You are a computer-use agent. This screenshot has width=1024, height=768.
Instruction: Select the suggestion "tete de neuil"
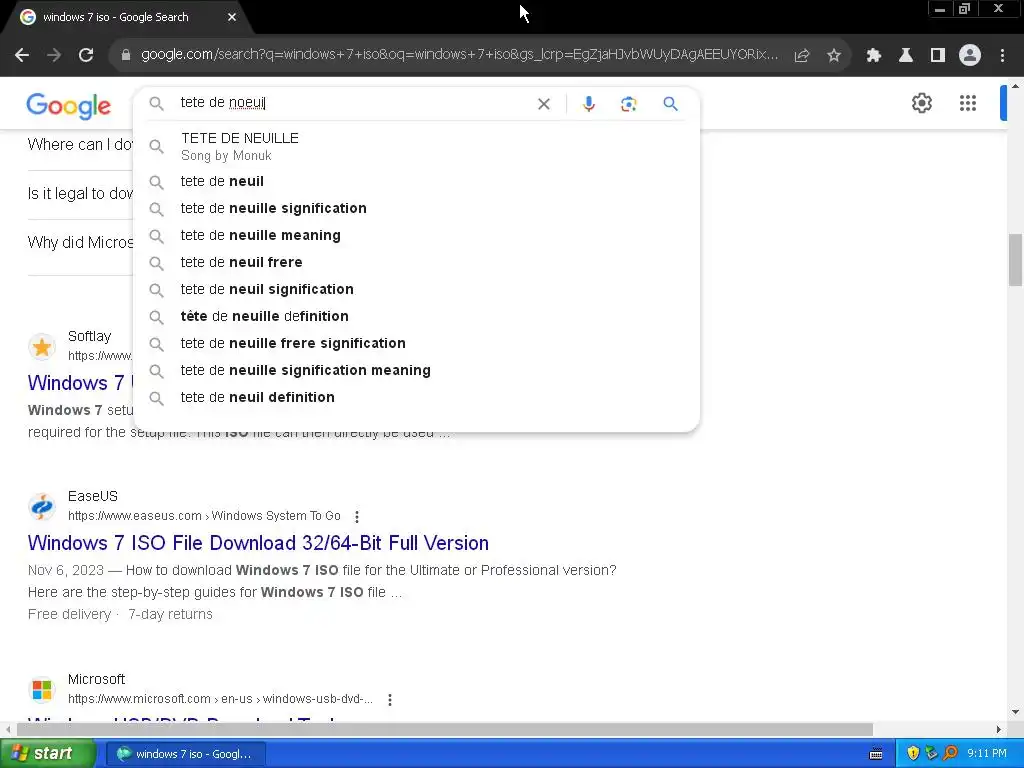point(416,182)
